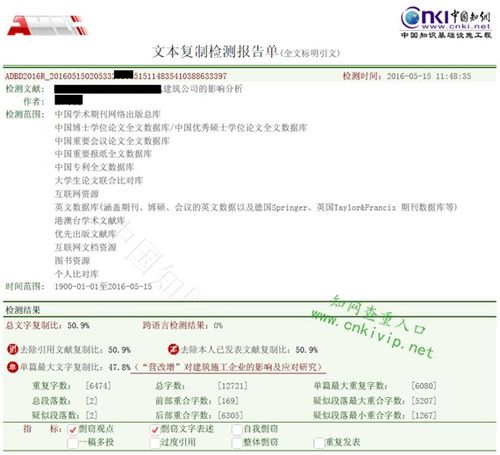Click the 疑似段落数 [2] value
This screenshot has height=455, width=500.
coord(91,415)
